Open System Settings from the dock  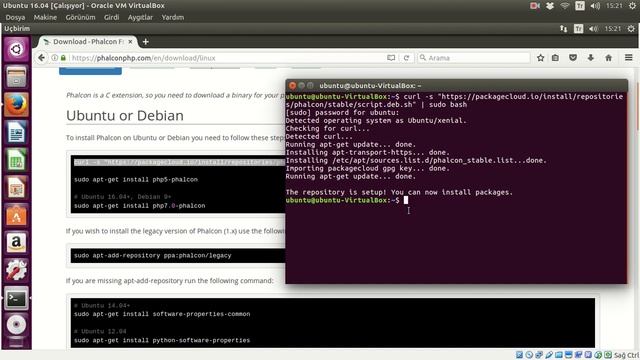[16, 270]
